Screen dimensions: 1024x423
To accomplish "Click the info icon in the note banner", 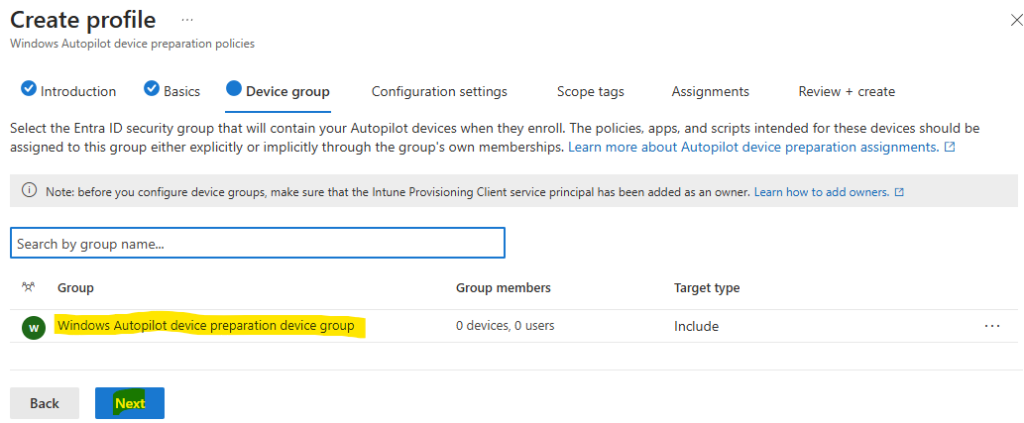I will click(29, 191).
